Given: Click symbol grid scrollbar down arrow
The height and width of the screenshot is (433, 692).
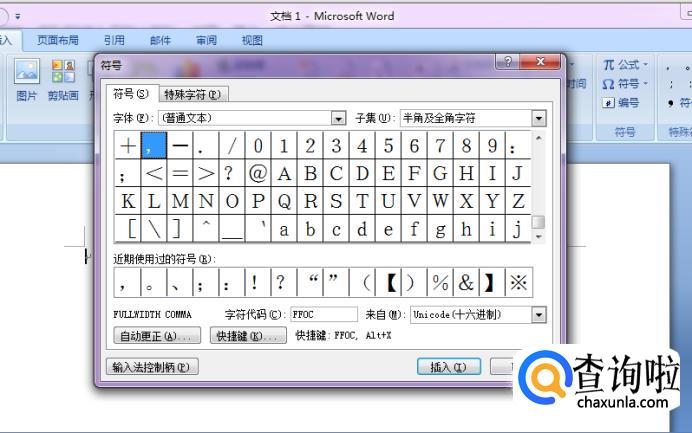Looking at the screenshot, I should point(538,237).
